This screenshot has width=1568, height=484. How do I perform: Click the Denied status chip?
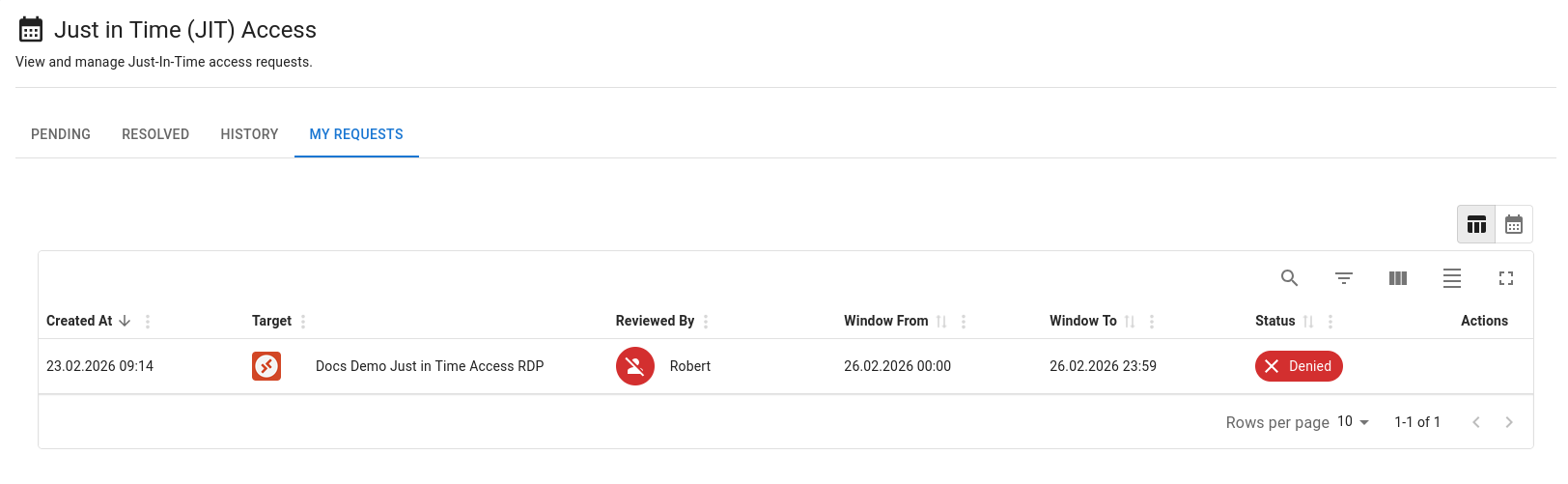[x=1298, y=366]
